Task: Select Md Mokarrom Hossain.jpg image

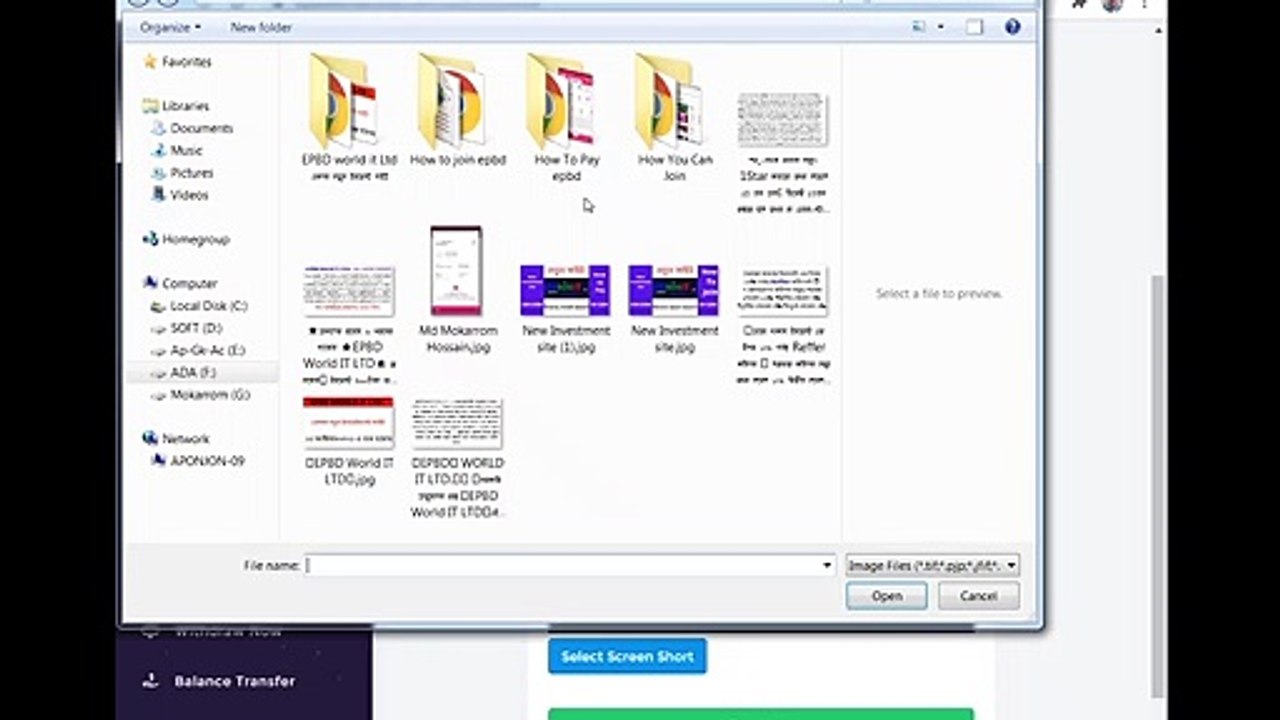Action: [457, 290]
